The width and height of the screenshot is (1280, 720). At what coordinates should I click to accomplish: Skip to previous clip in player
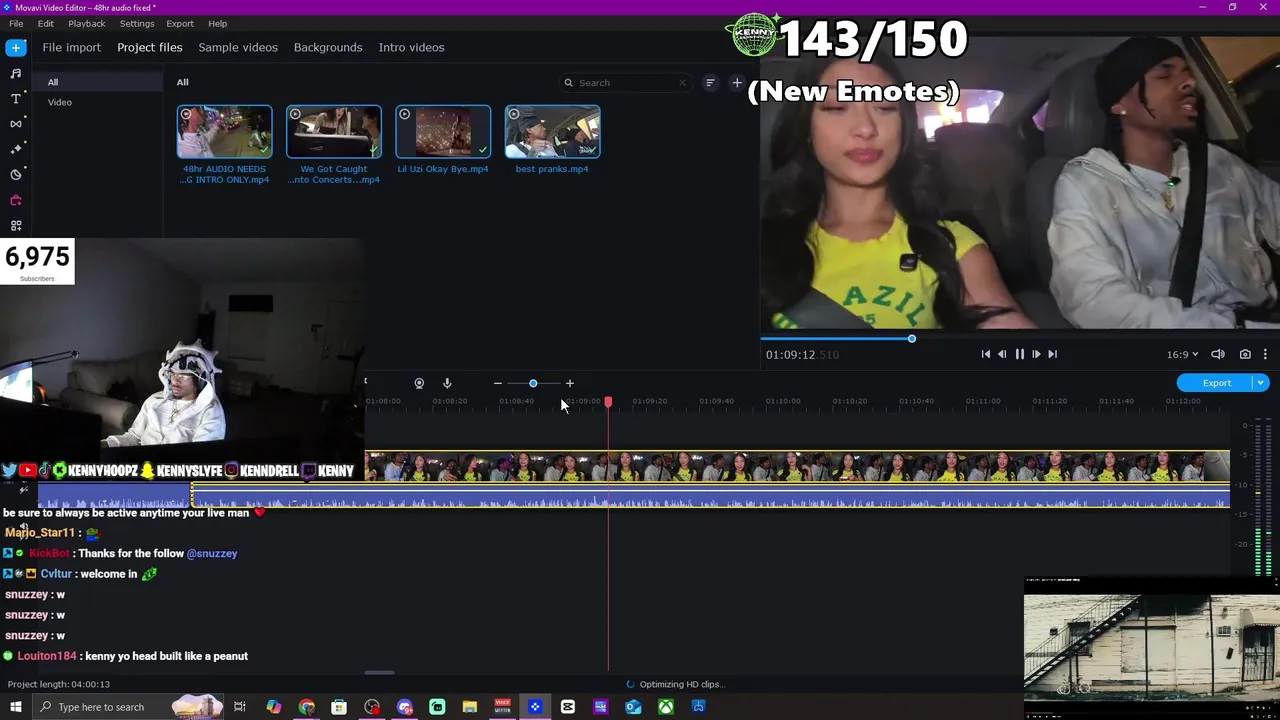[x=985, y=354]
